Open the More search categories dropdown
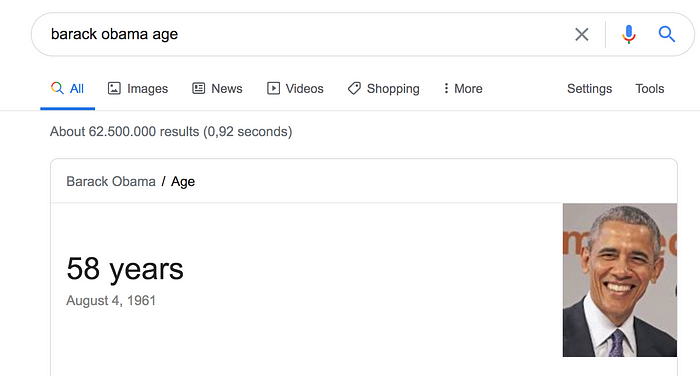 click(x=463, y=88)
